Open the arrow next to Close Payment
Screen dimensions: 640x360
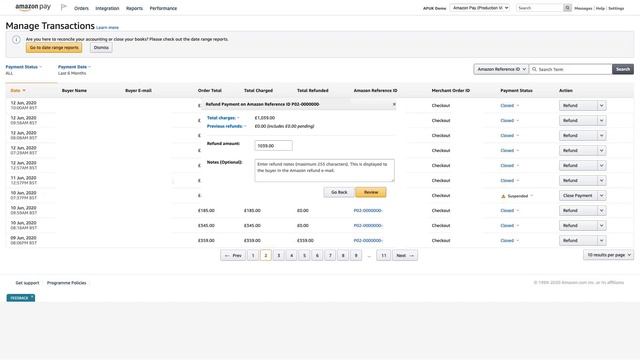point(601,196)
